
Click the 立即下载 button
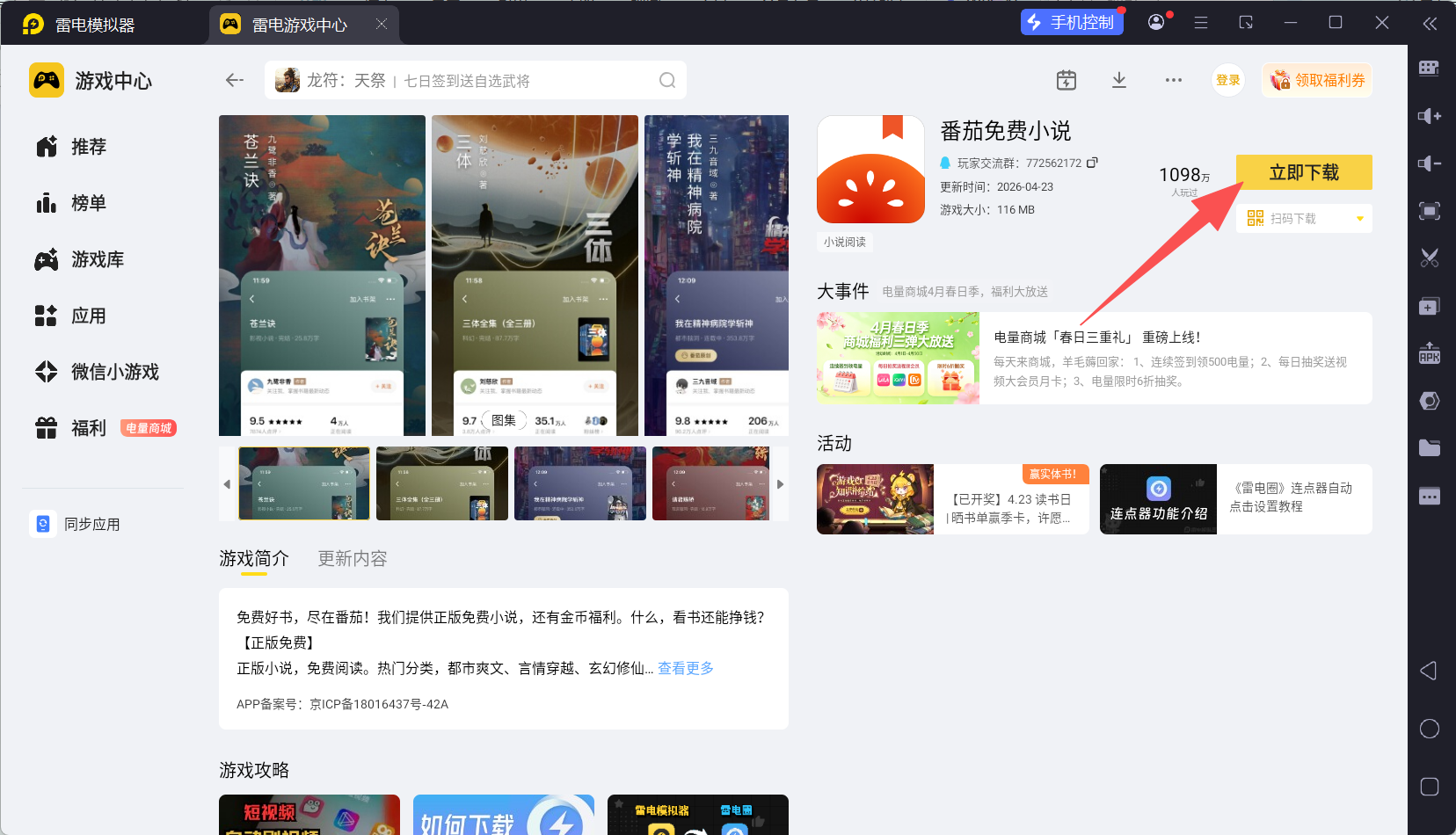tap(1304, 172)
